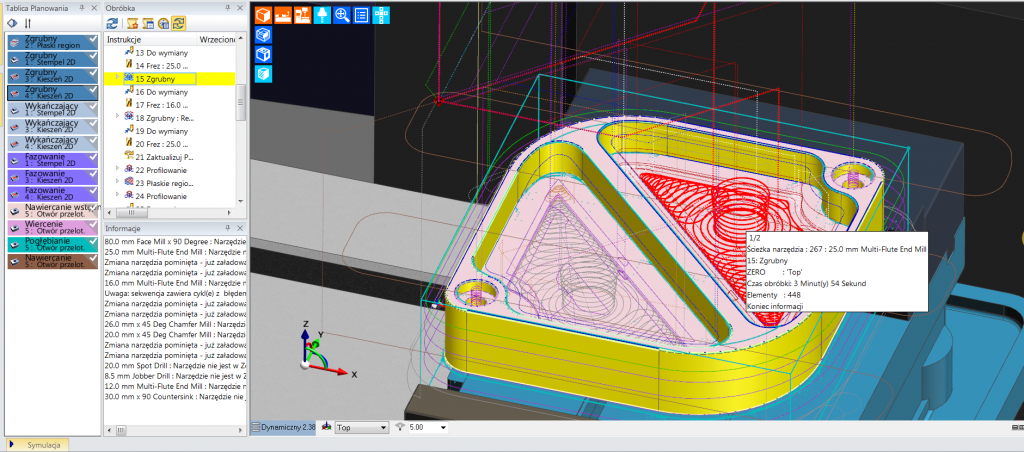Toggle checkmark on Zgrubny 2: Płaski region
Screen dimensions: 1024x452
pyautogui.click(x=92, y=39)
